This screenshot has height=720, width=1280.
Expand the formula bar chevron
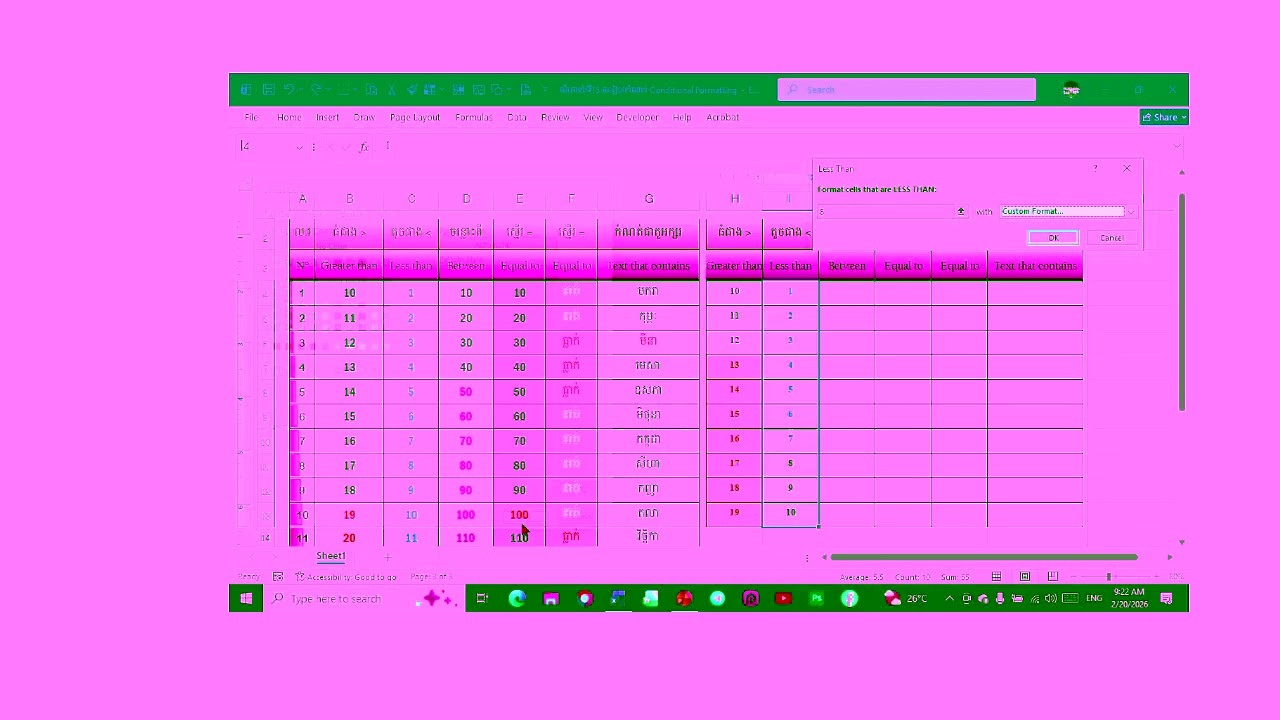[1177, 146]
